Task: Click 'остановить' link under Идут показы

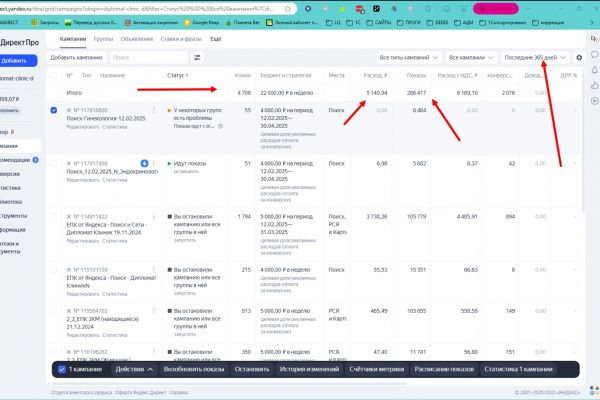Action: tap(186, 171)
